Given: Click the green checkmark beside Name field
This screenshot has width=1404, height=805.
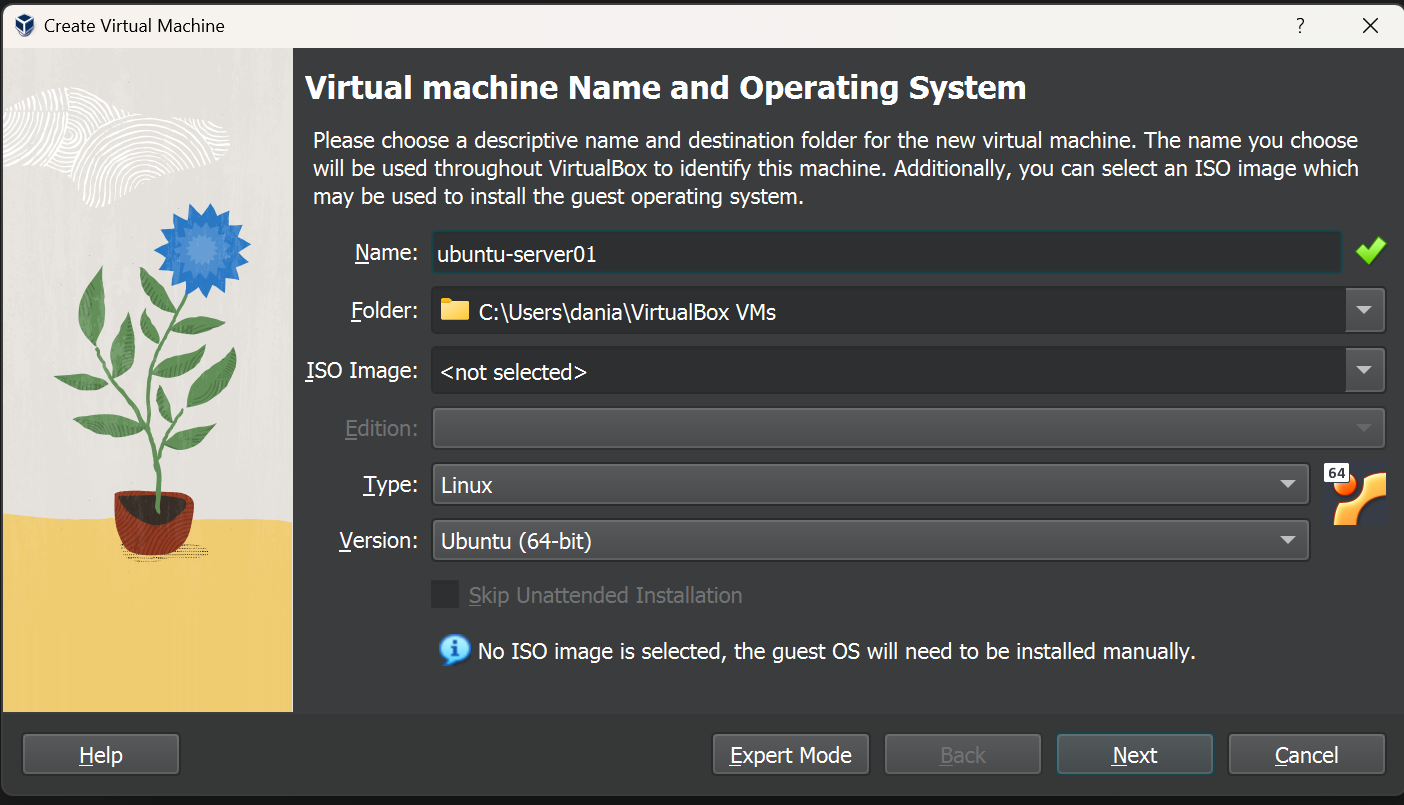Looking at the screenshot, I should point(1370,251).
